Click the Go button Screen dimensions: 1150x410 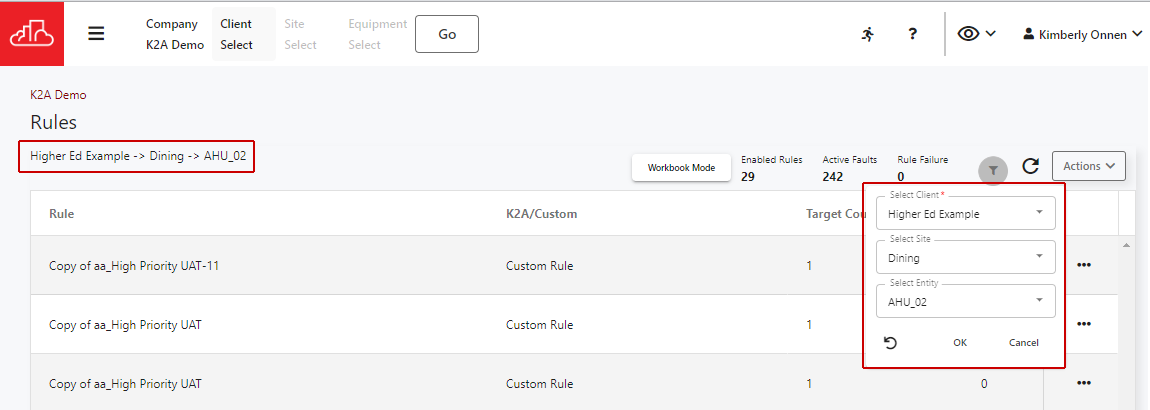(x=447, y=34)
